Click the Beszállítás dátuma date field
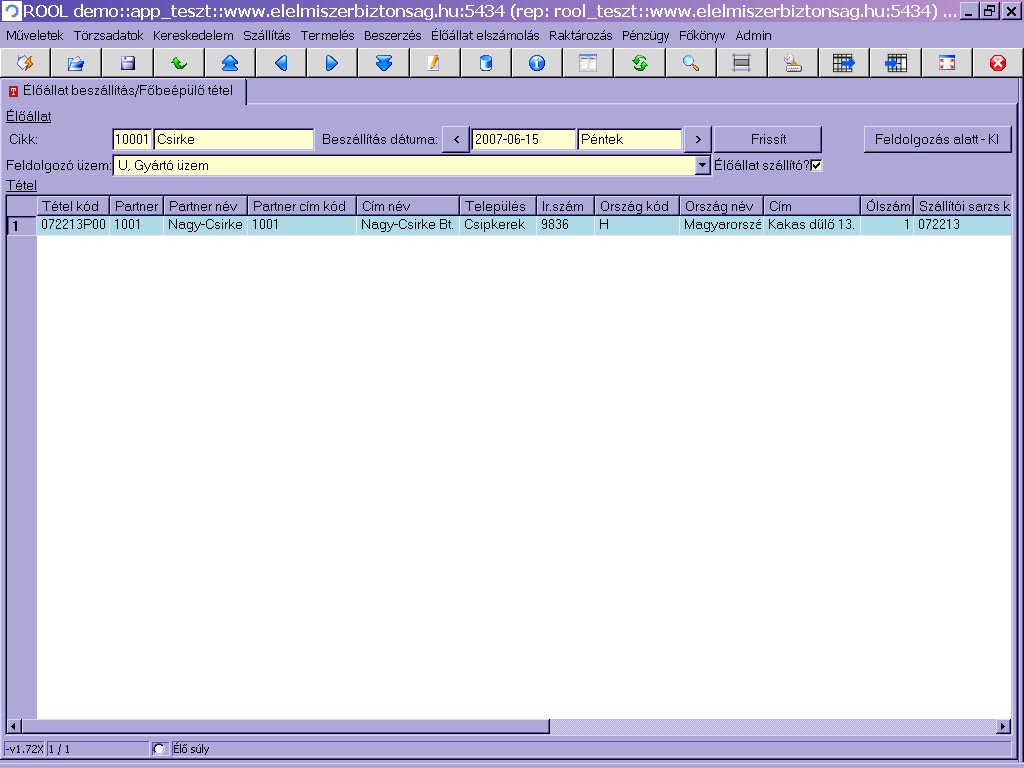 [x=523, y=139]
